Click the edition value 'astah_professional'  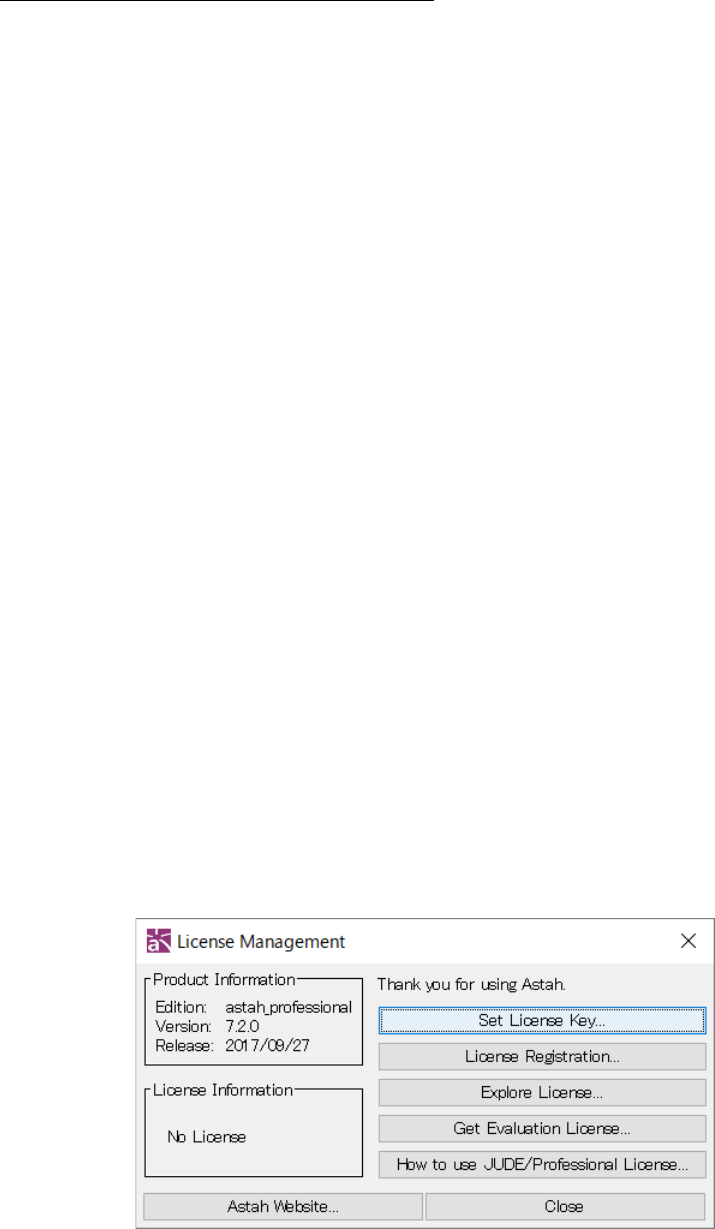tap(288, 1008)
